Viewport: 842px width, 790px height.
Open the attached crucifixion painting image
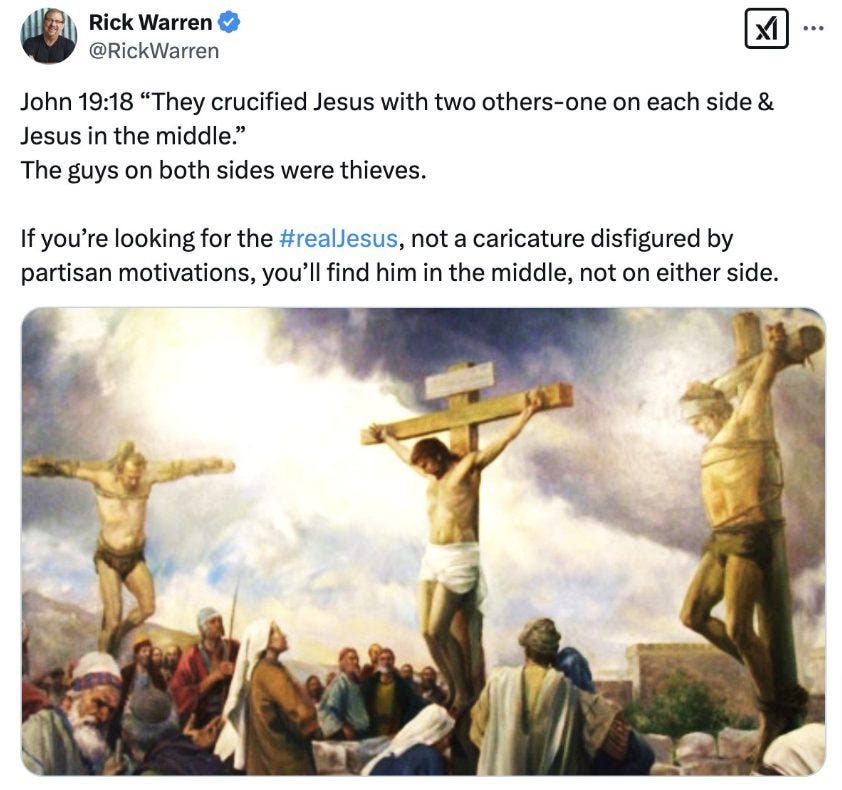(x=423, y=541)
